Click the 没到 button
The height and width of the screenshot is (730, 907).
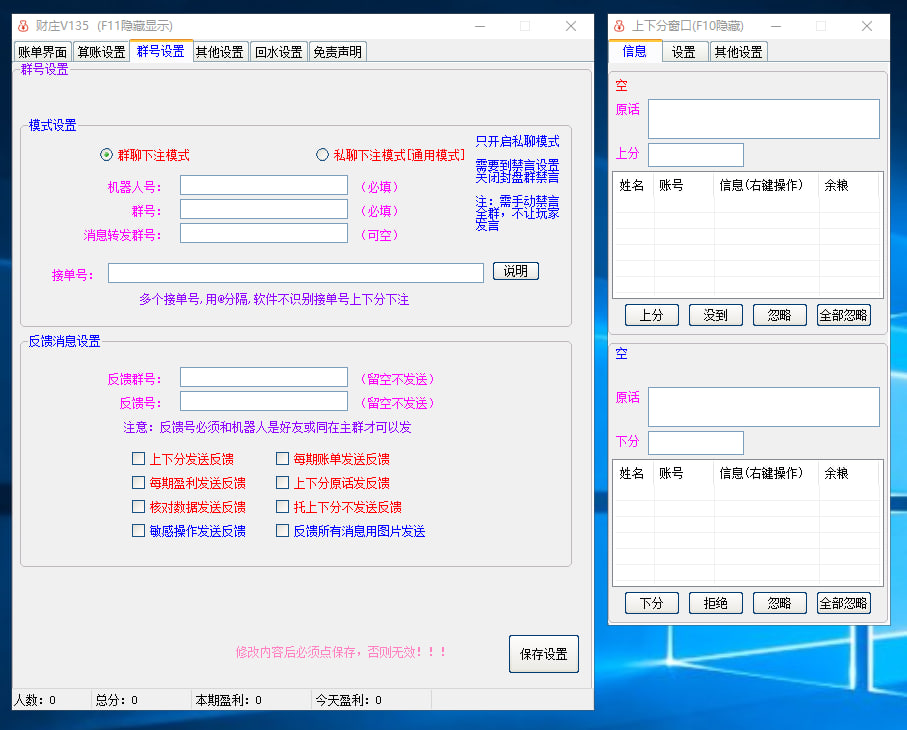tap(715, 315)
